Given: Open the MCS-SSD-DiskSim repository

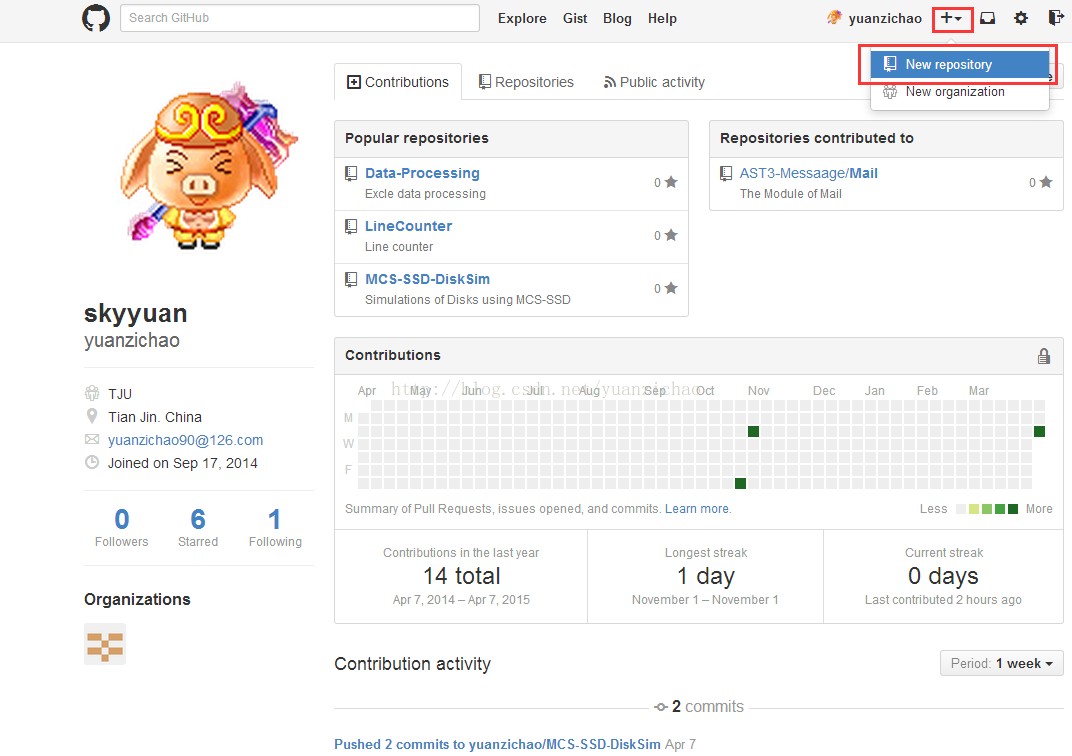Looking at the screenshot, I should coord(427,279).
